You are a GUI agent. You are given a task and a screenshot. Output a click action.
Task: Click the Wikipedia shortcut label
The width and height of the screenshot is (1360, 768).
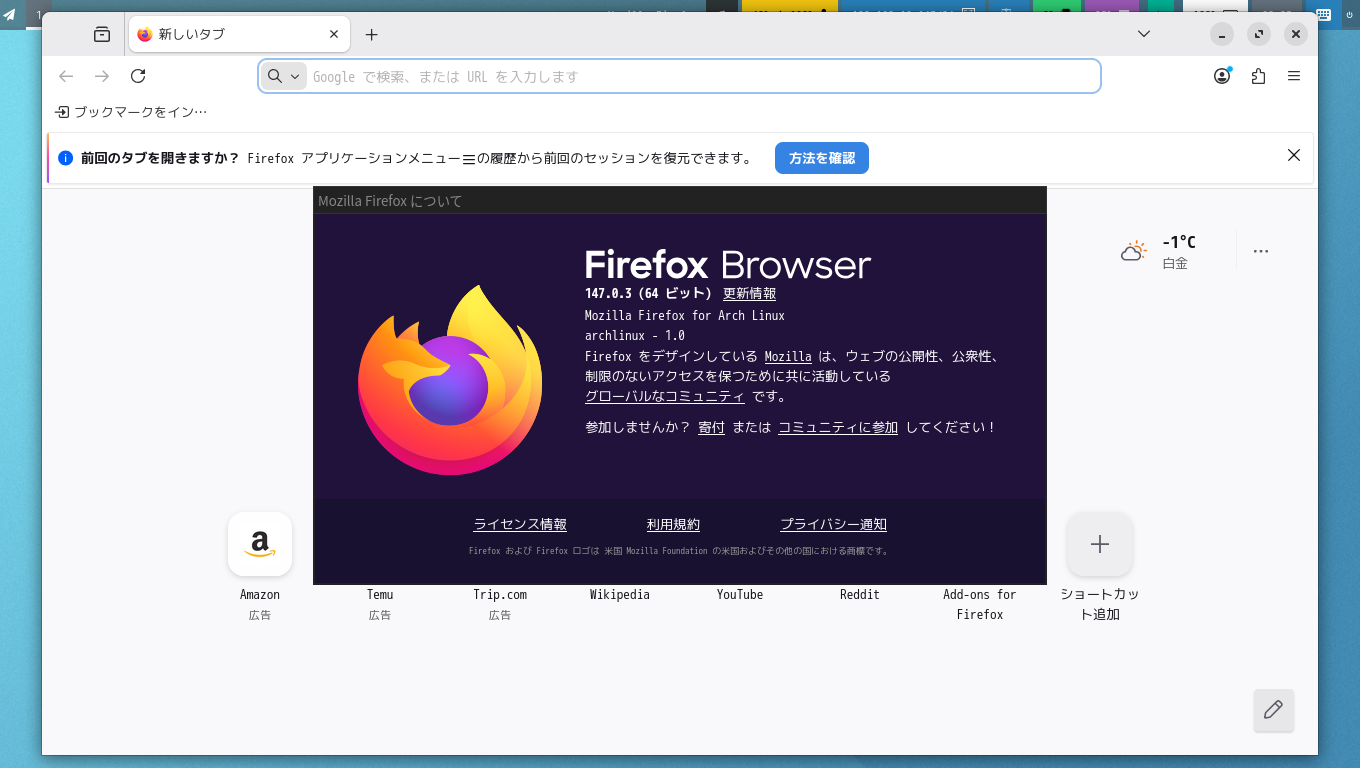[620, 595]
